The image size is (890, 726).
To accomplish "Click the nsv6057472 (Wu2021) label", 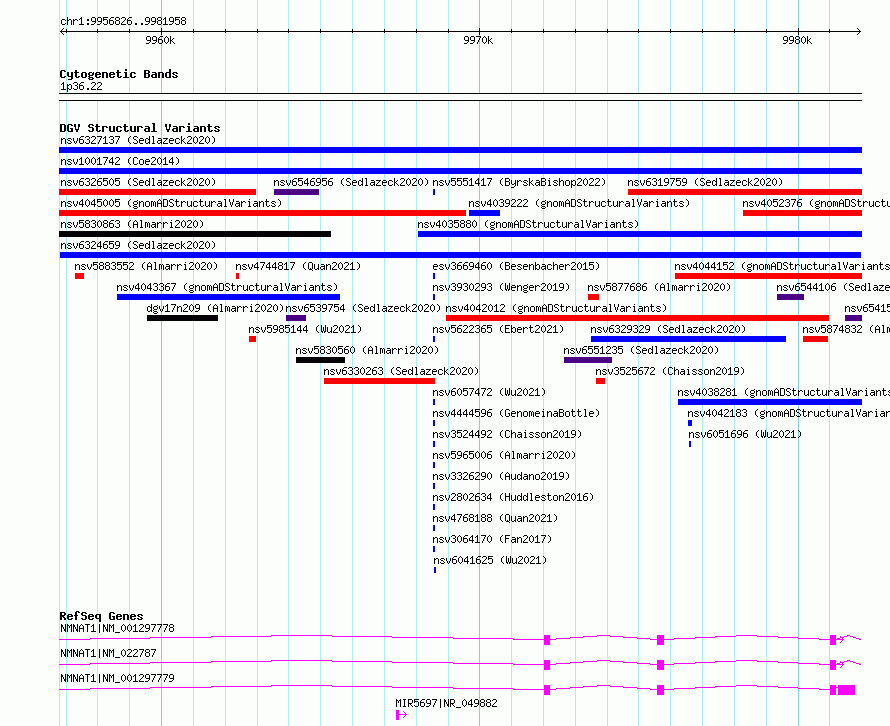I will (x=489, y=392).
